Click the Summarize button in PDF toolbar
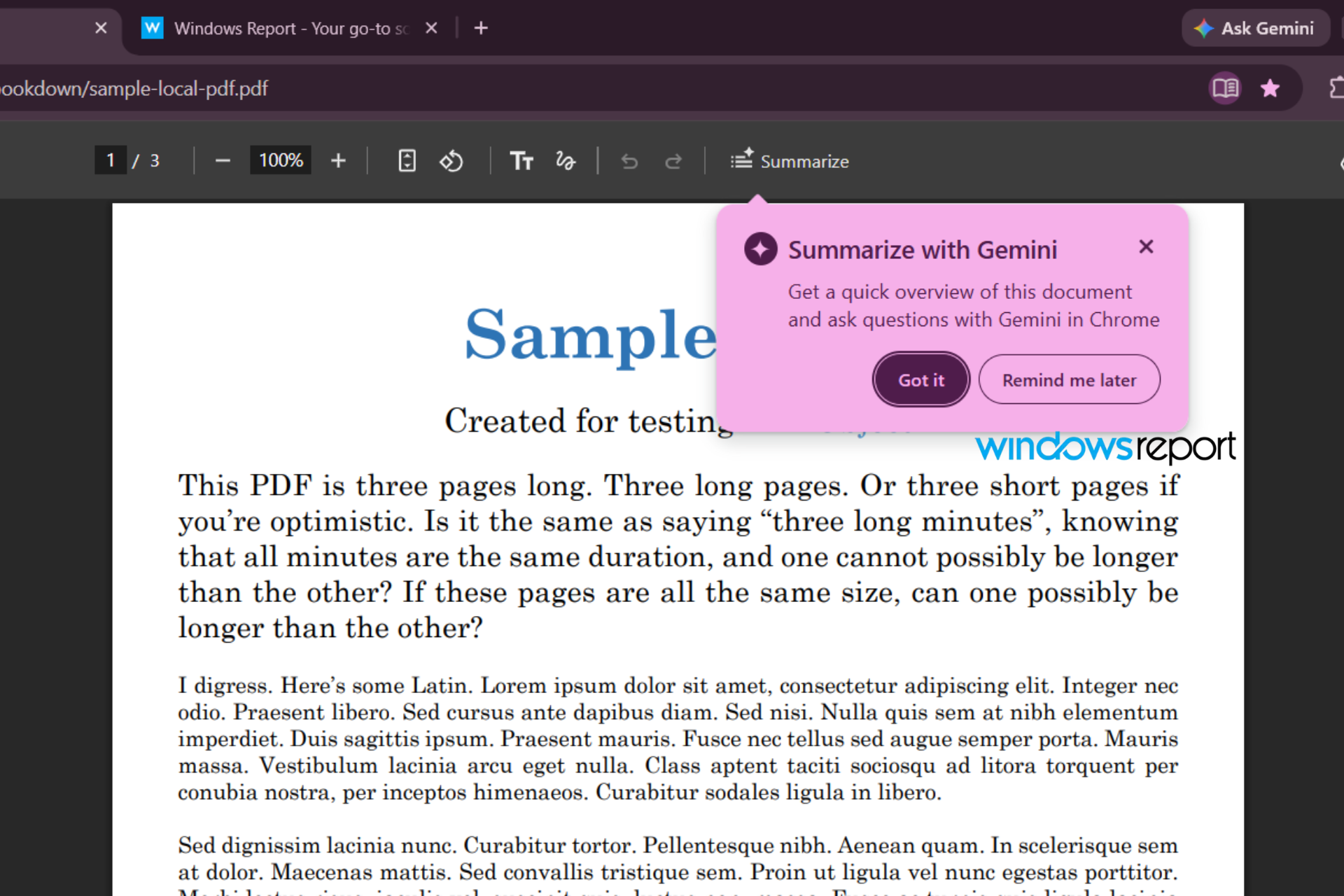 point(790,161)
